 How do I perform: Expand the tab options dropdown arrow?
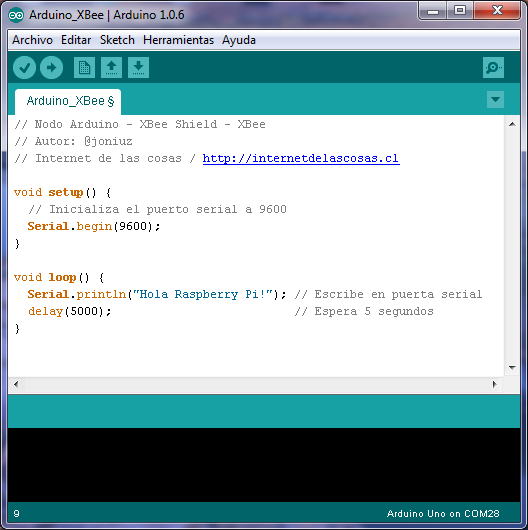pyautogui.click(x=495, y=99)
